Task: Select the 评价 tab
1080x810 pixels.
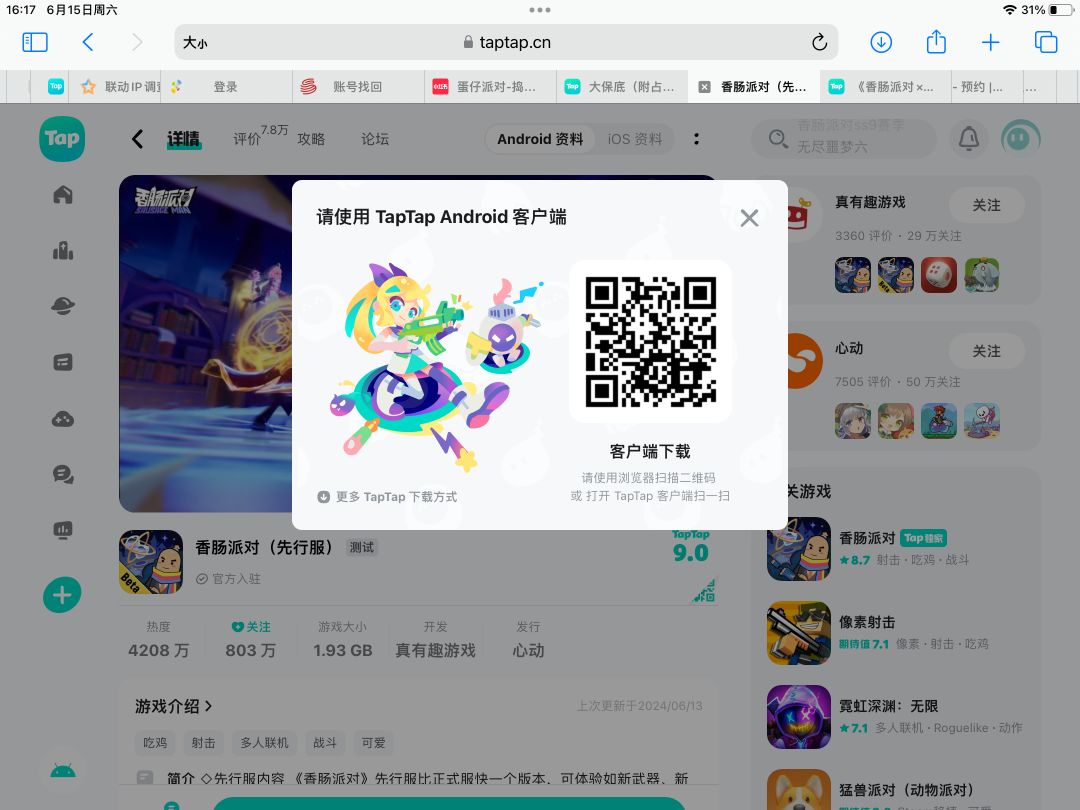Action: 247,139
